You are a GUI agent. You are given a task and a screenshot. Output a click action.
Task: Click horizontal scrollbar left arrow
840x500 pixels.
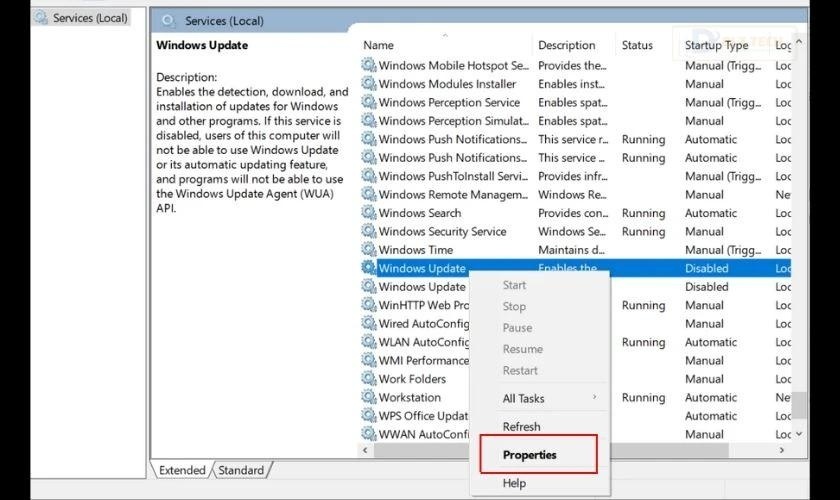pos(365,450)
